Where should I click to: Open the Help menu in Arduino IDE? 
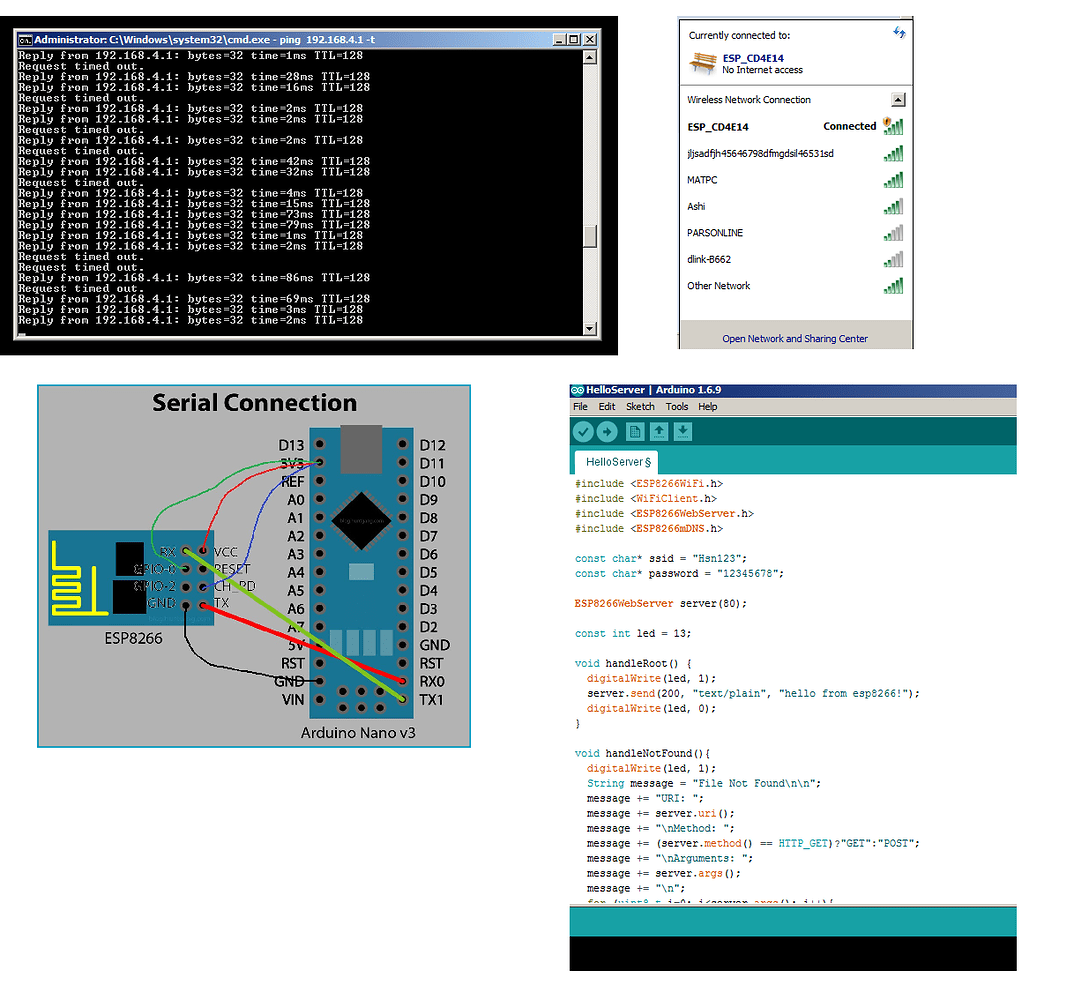tap(707, 407)
